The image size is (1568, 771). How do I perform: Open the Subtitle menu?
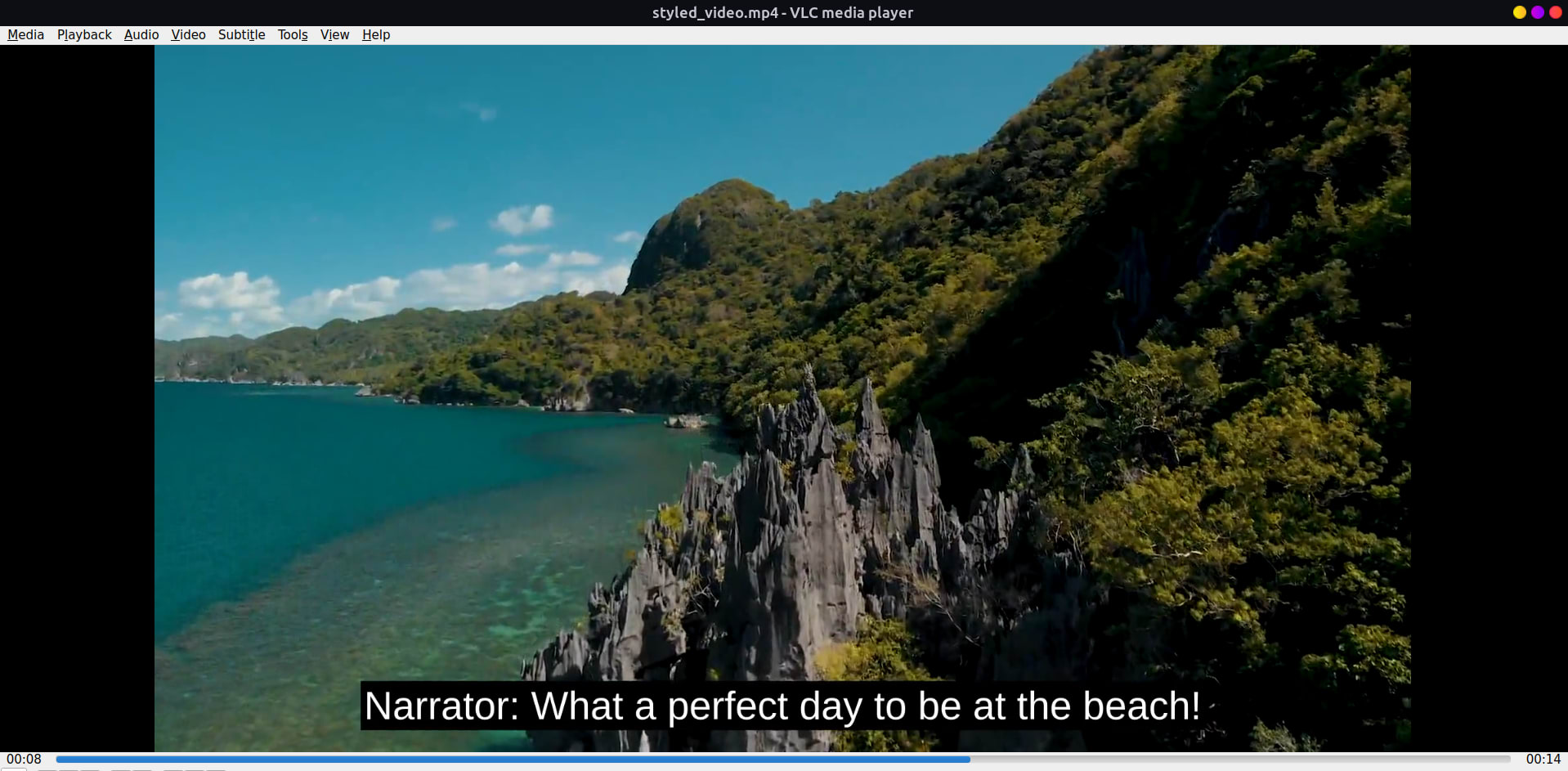pyautogui.click(x=241, y=34)
